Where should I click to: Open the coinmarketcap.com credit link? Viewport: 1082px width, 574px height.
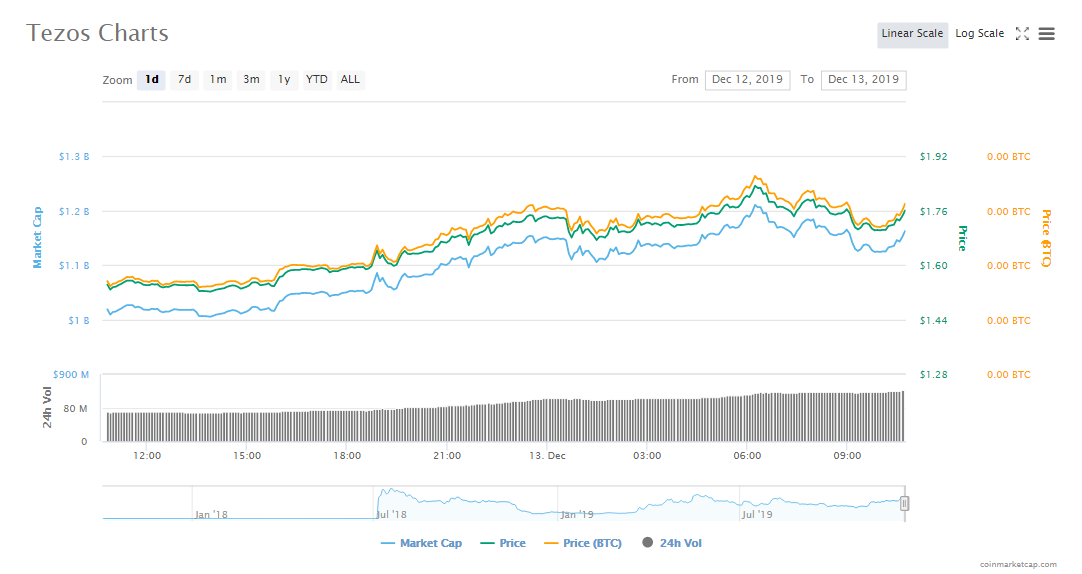tap(1018, 564)
